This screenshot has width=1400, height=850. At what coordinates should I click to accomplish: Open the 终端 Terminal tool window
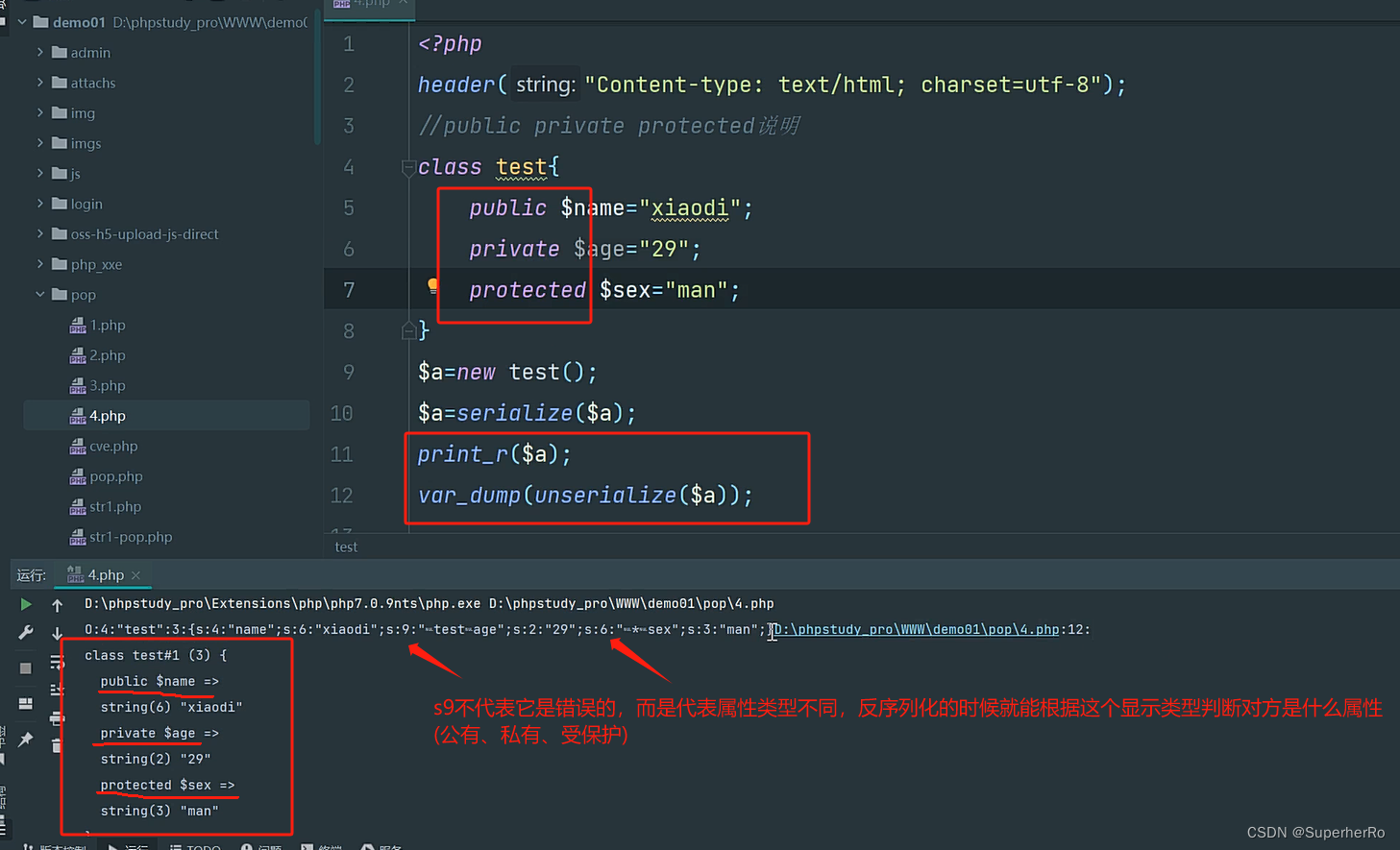[x=325, y=845]
